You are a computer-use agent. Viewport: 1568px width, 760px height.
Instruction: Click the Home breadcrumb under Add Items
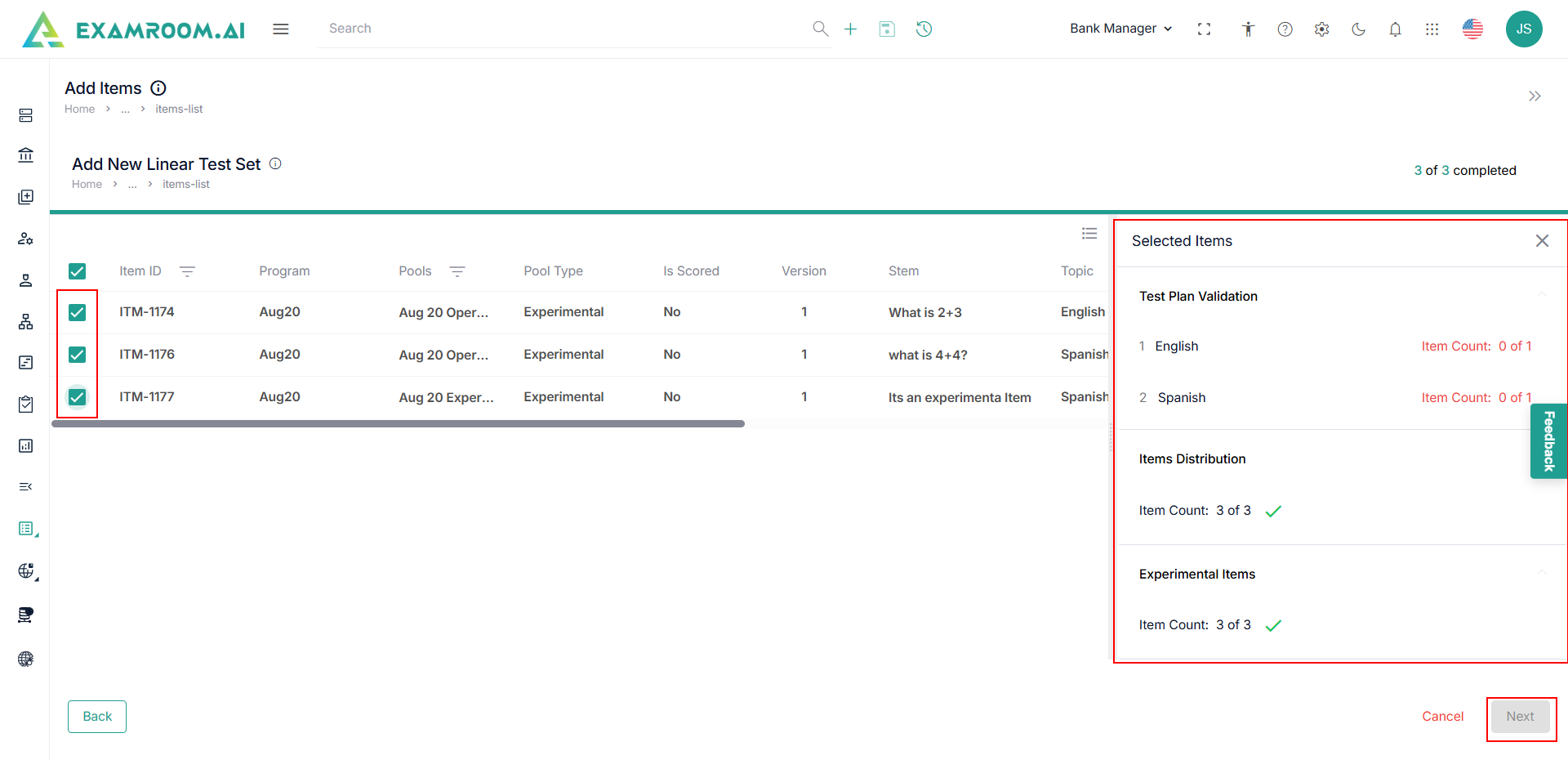[79, 109]
